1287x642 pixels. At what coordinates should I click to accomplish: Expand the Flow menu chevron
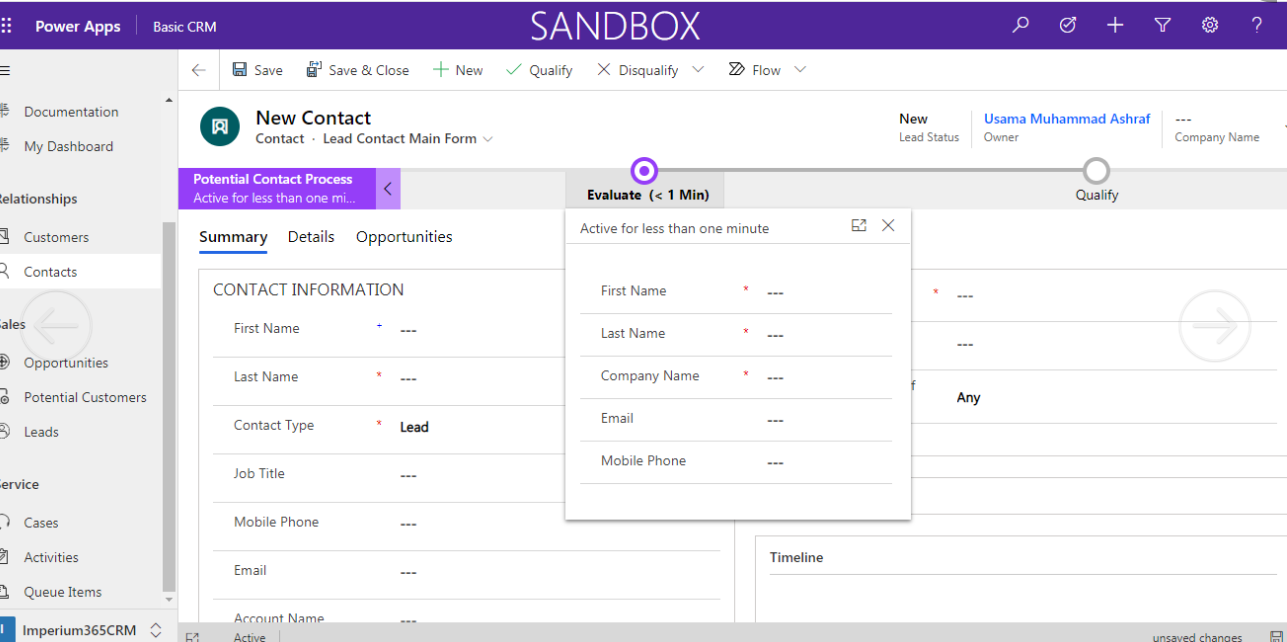click(800, 70)
